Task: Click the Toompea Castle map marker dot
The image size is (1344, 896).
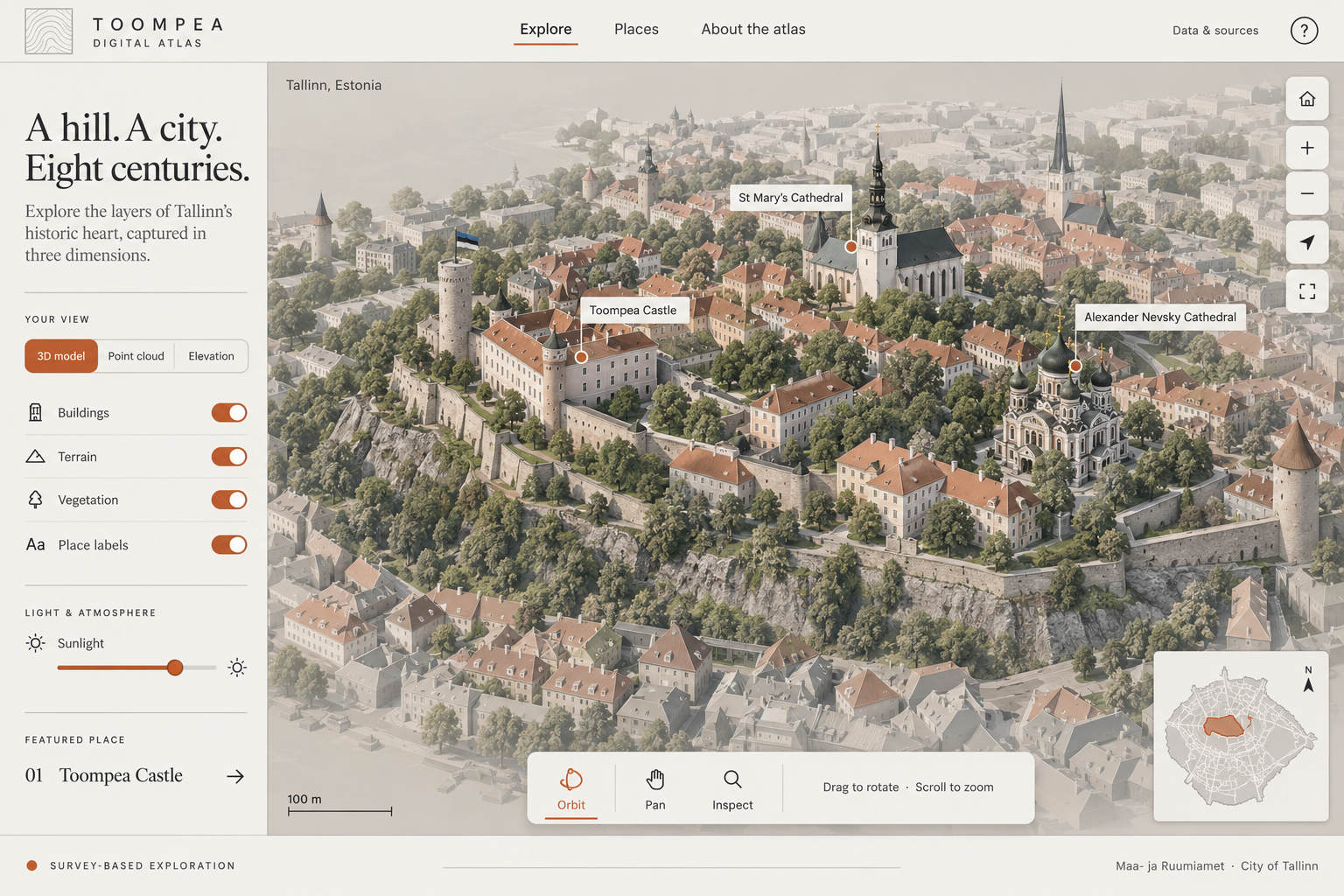Action: click(581, 357)
